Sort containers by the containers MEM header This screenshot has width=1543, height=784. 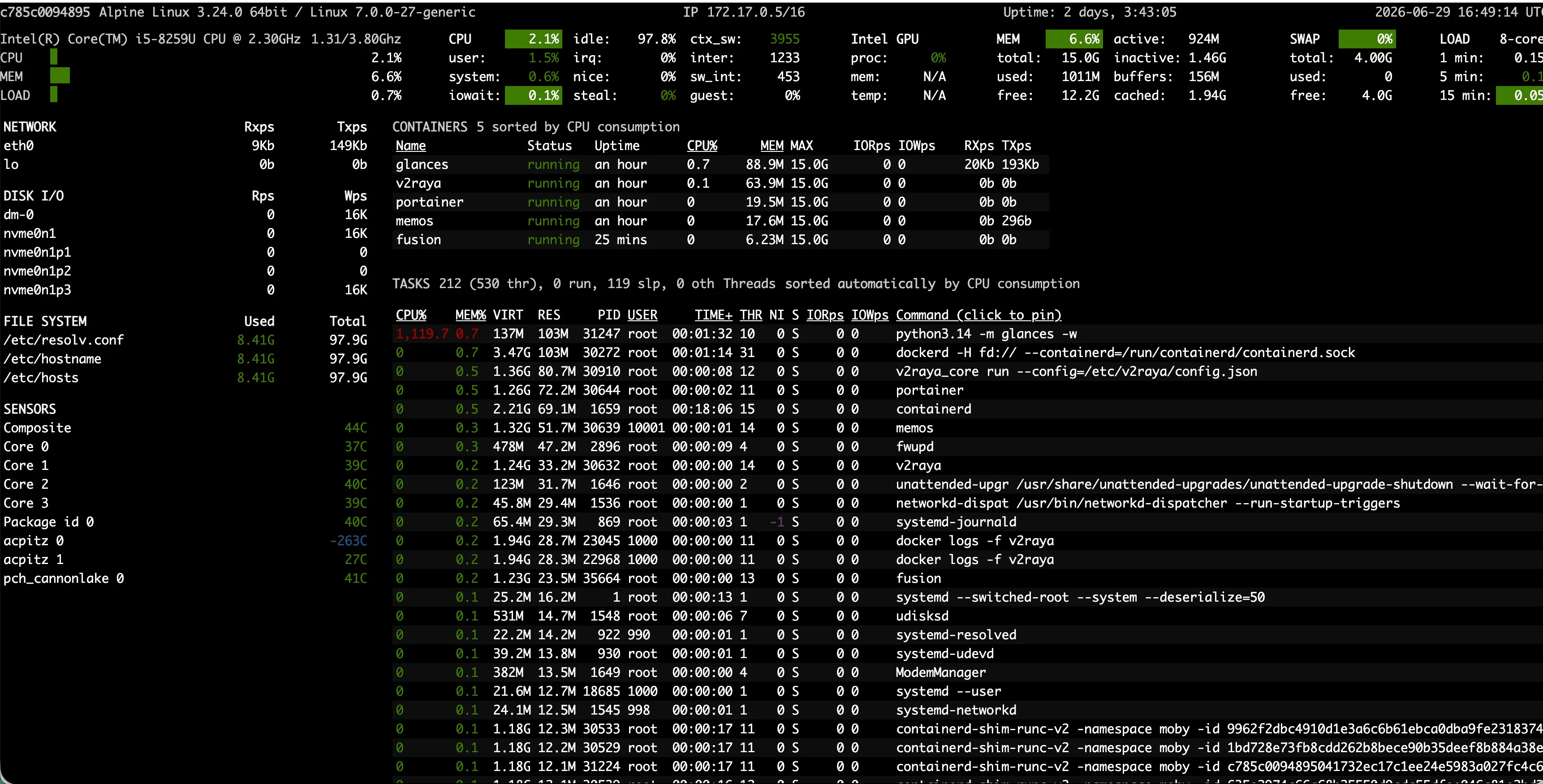[x=771, y=146]
